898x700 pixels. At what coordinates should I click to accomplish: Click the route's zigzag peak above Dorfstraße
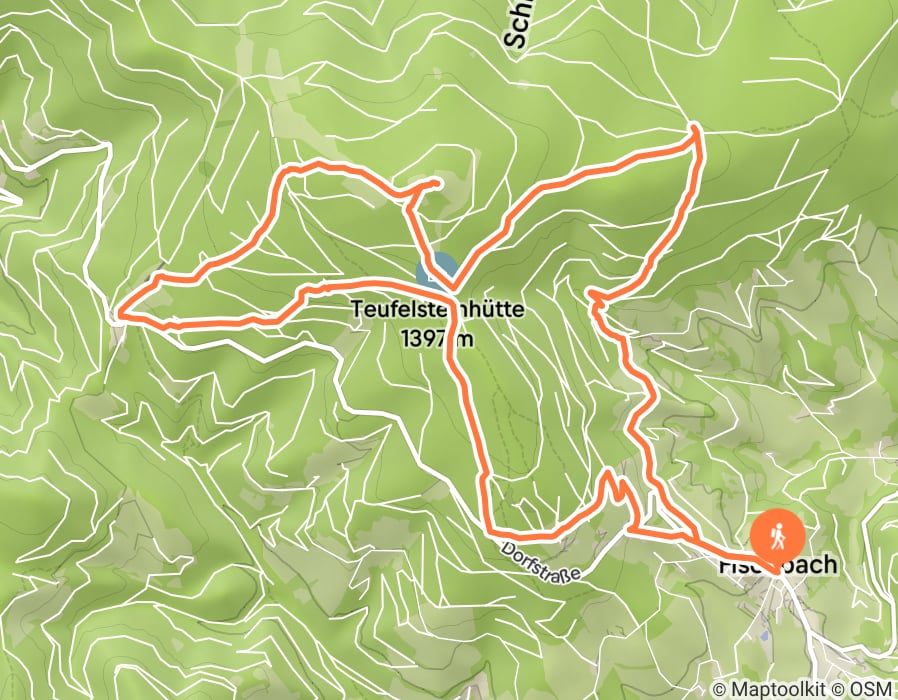tap(608, 471)
